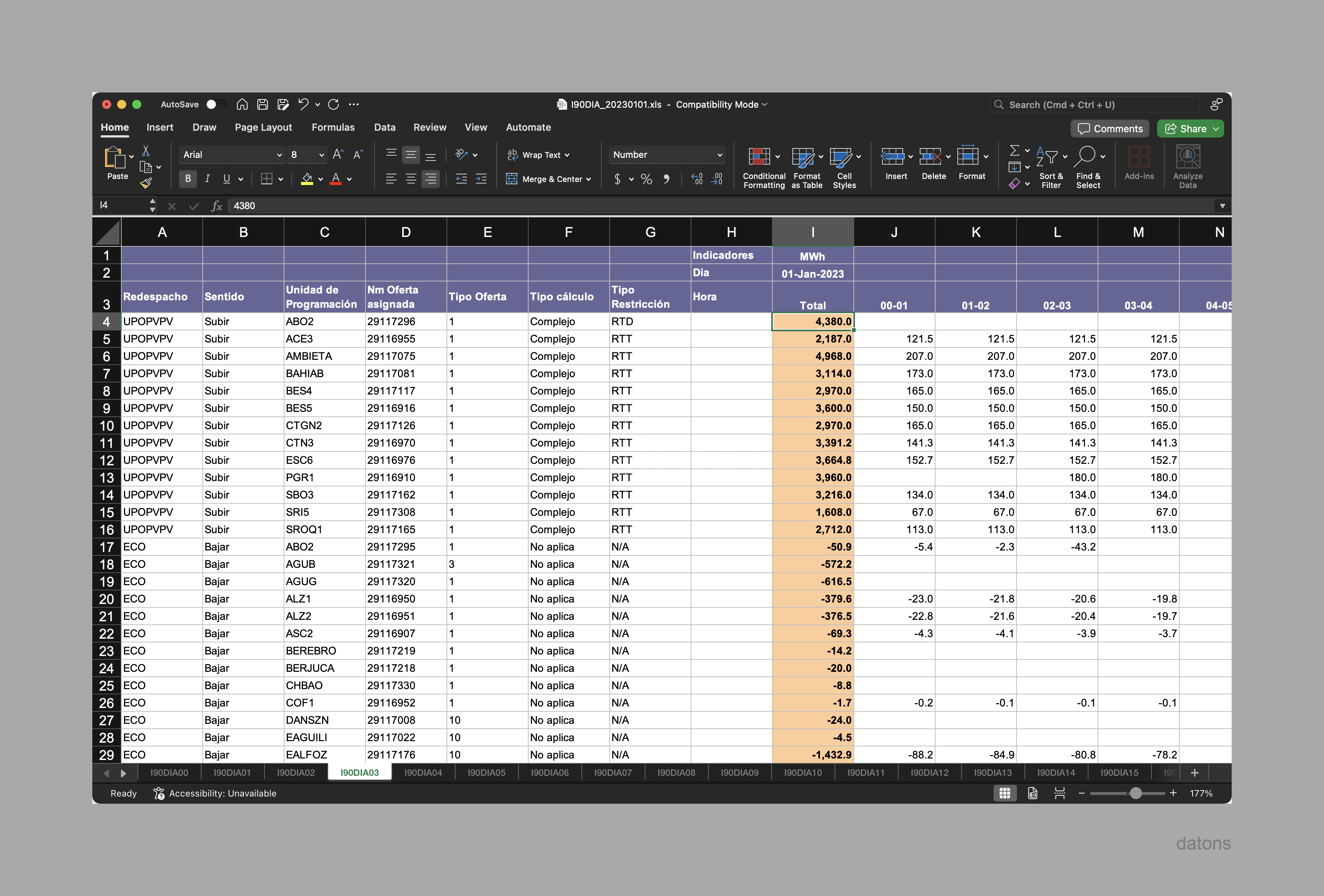The image size is (1324, 896).
Task: Open the I90DIA05 sheet tab
Action: (486, 773)
